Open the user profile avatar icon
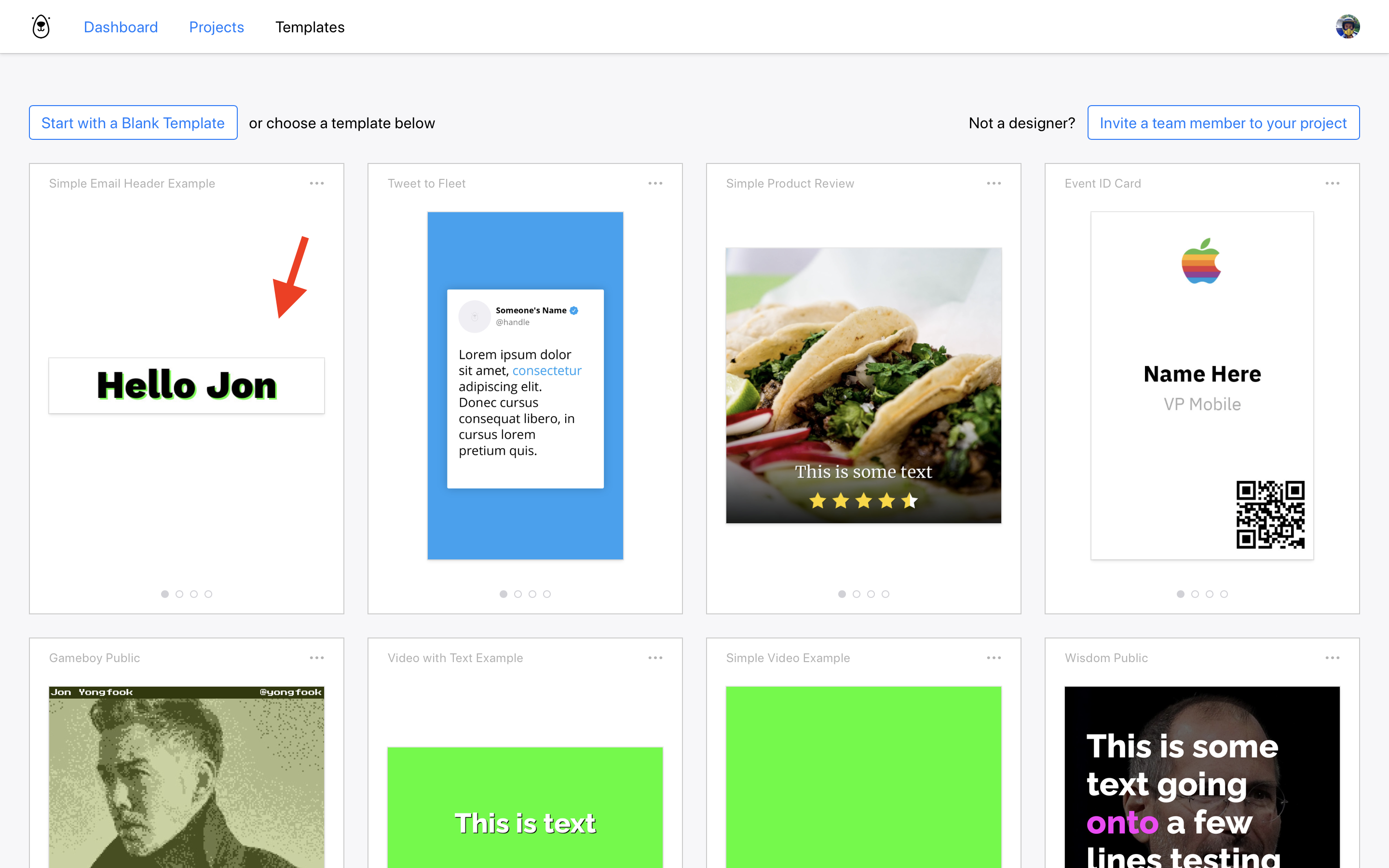 1348,27
